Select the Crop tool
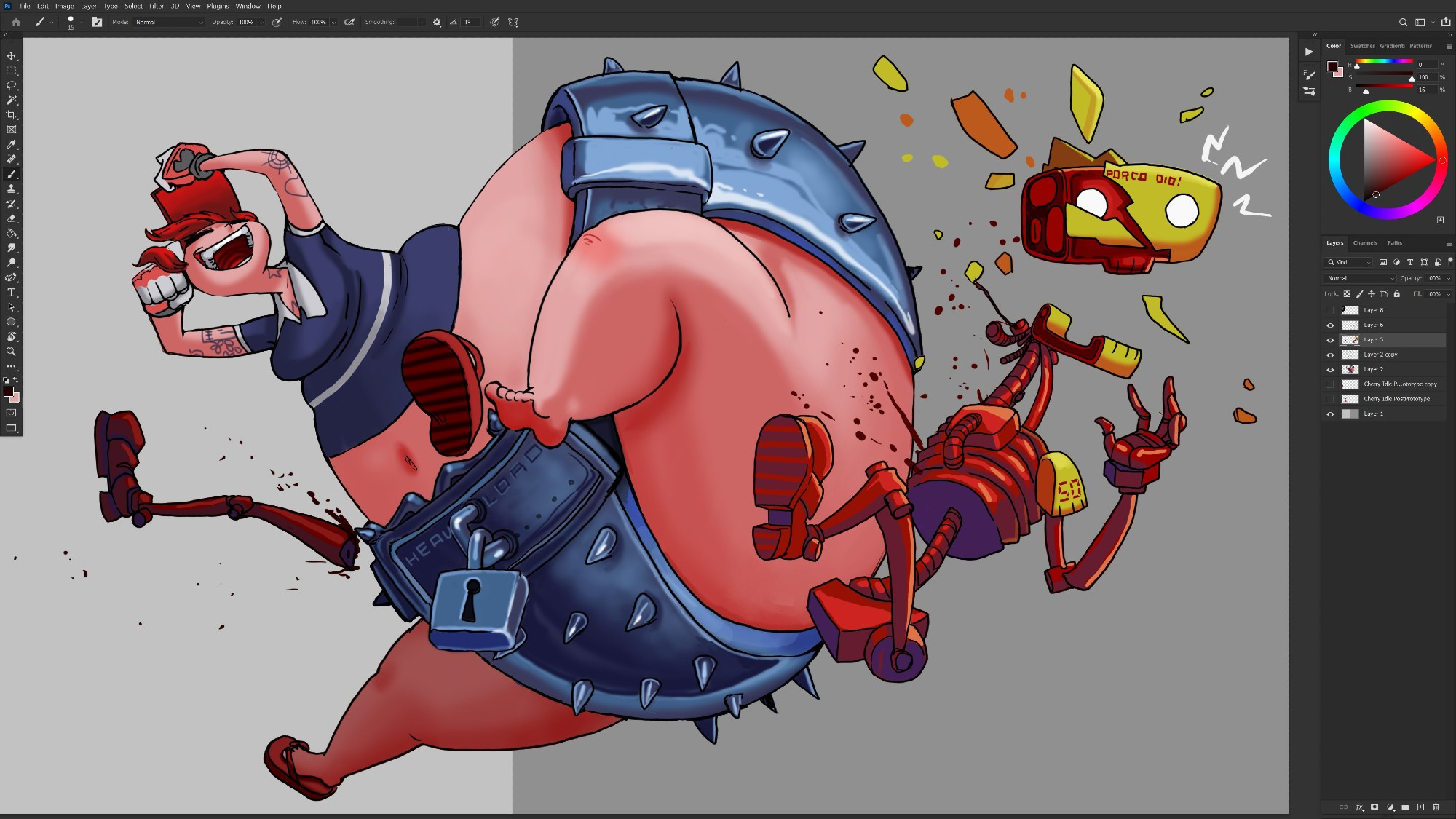The height and width of the screenshot is (819, 1456). [x=11, y=115]
